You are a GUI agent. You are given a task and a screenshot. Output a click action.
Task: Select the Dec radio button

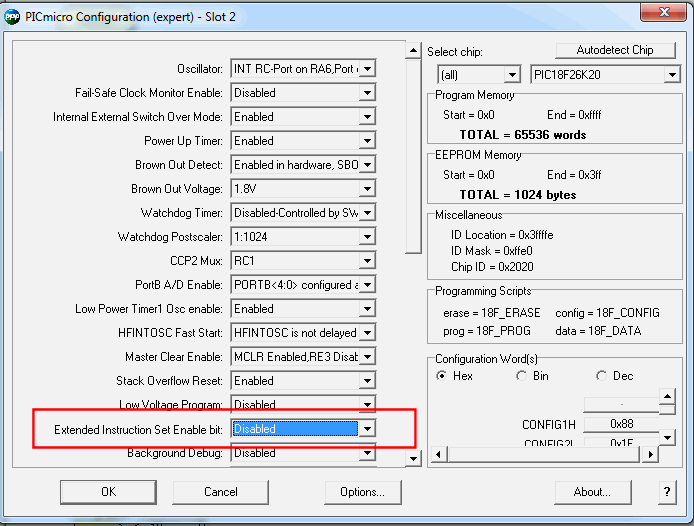(x=601, y=376)
